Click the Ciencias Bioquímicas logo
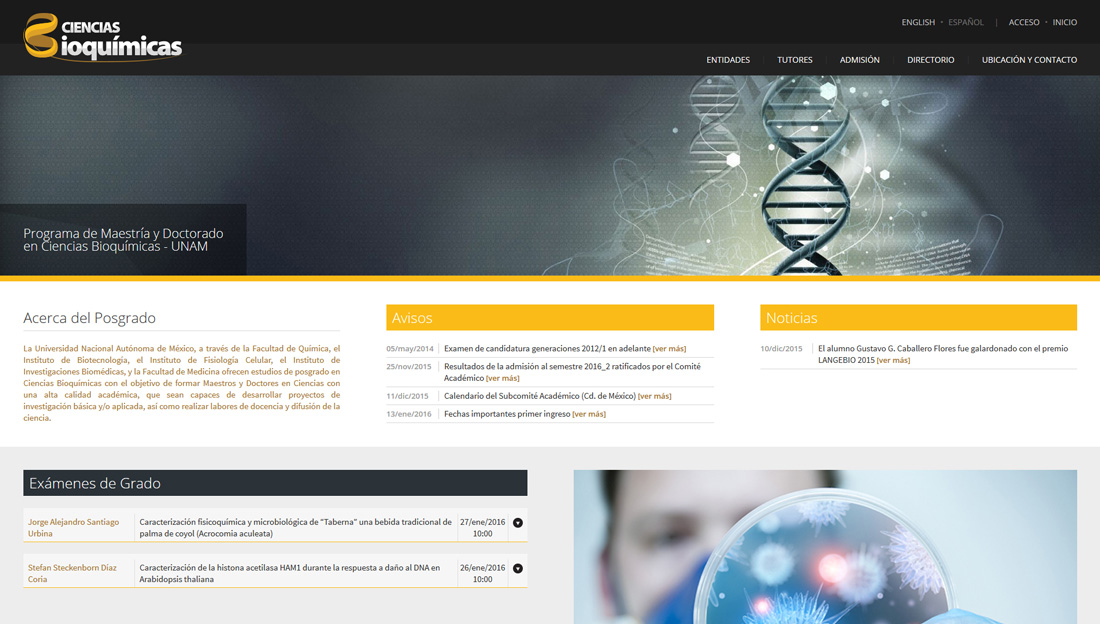 [102, 36]
